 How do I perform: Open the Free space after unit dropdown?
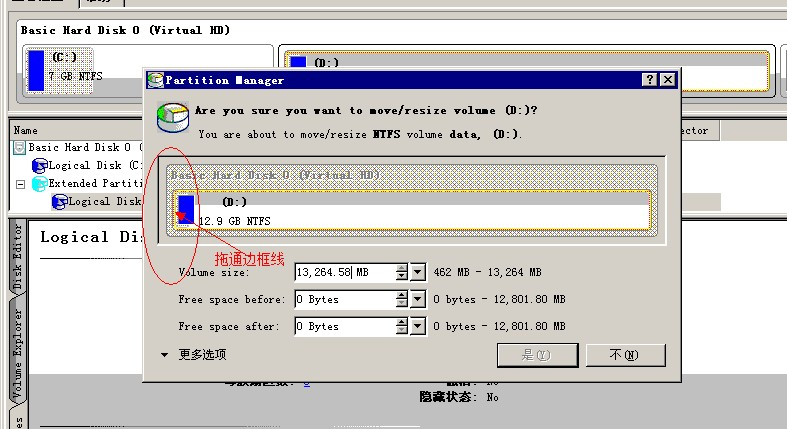tap(418, 326)
